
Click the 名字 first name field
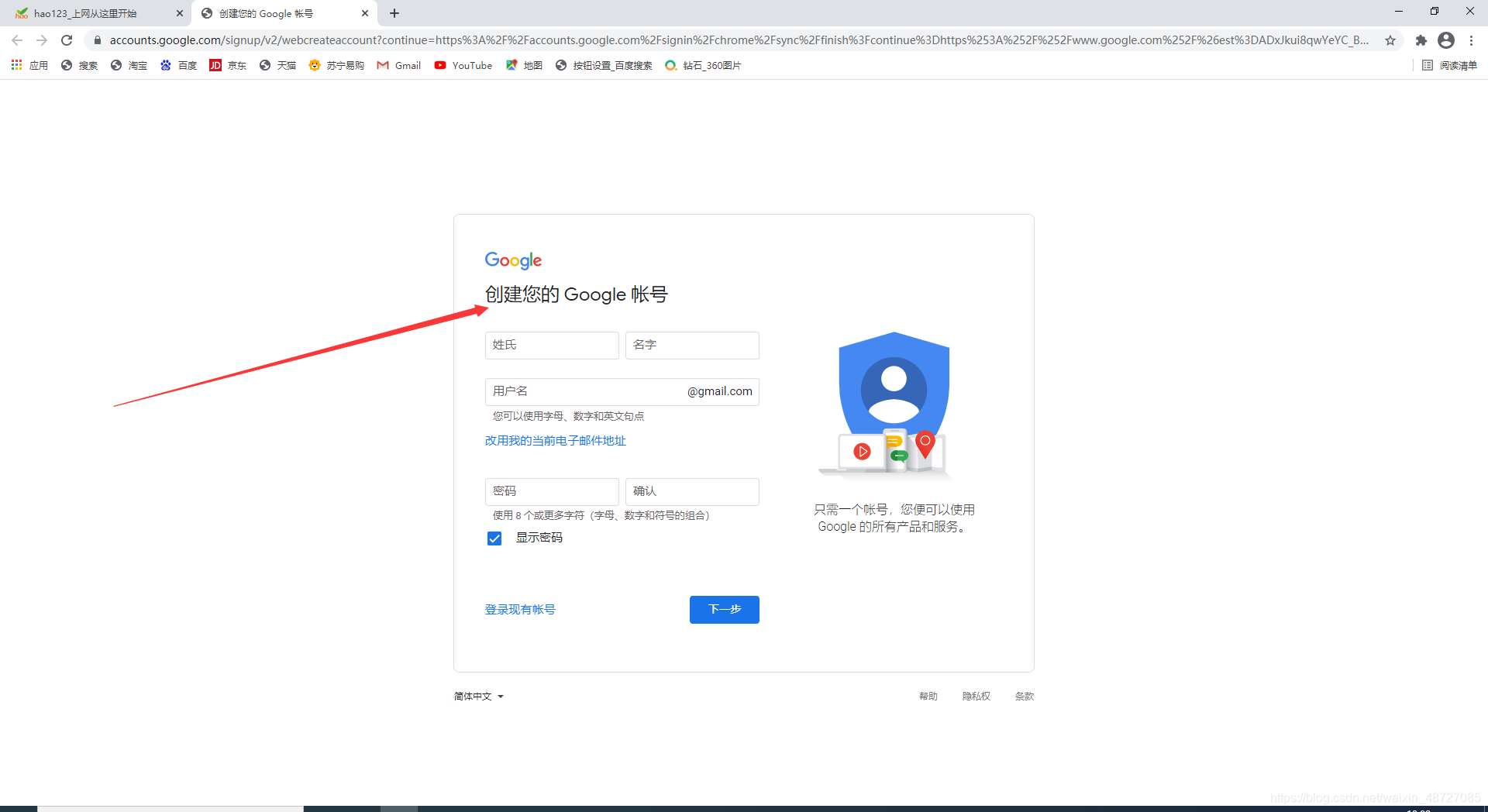click(x=692, y=346)
